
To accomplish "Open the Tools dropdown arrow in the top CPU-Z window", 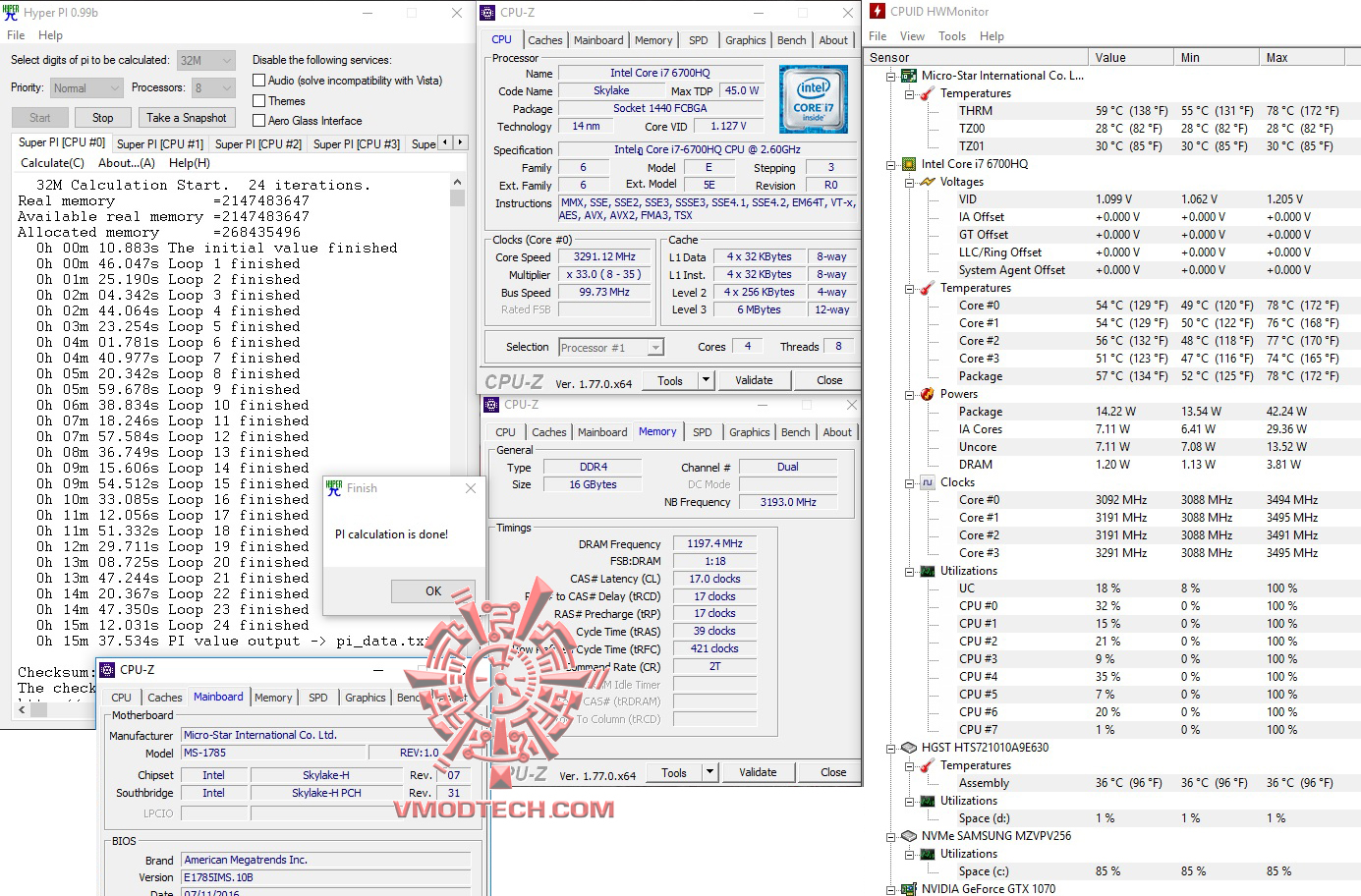I will point(706,380).
